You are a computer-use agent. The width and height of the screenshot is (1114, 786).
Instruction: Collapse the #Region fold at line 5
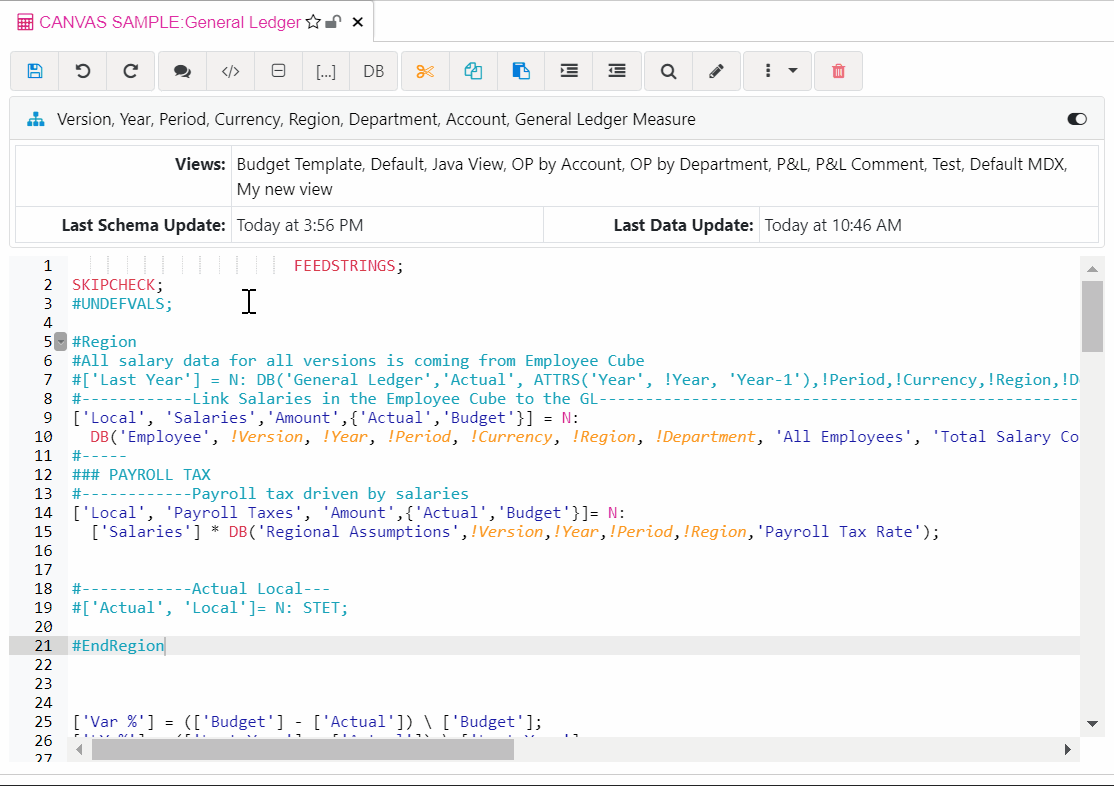point(61,341)
